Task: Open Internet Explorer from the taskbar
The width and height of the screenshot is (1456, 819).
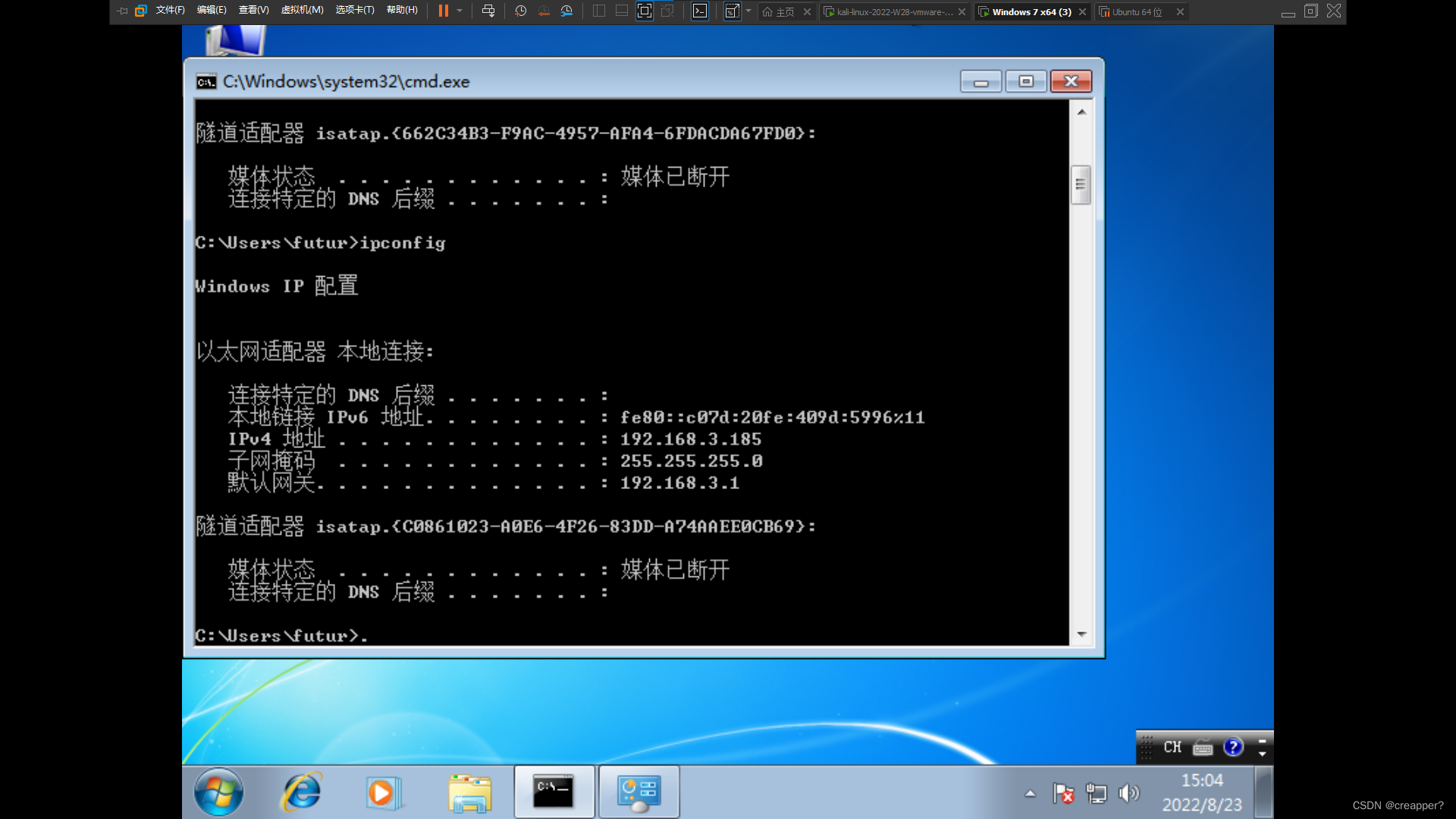Action: tap(301, 792)
